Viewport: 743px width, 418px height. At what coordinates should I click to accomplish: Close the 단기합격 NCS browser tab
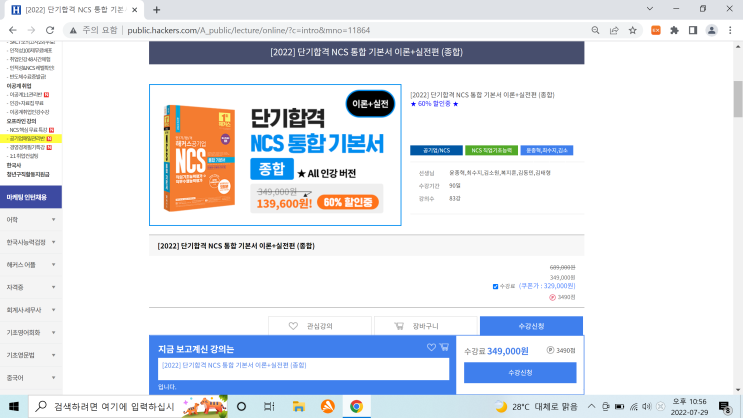(x=135, y=9)
